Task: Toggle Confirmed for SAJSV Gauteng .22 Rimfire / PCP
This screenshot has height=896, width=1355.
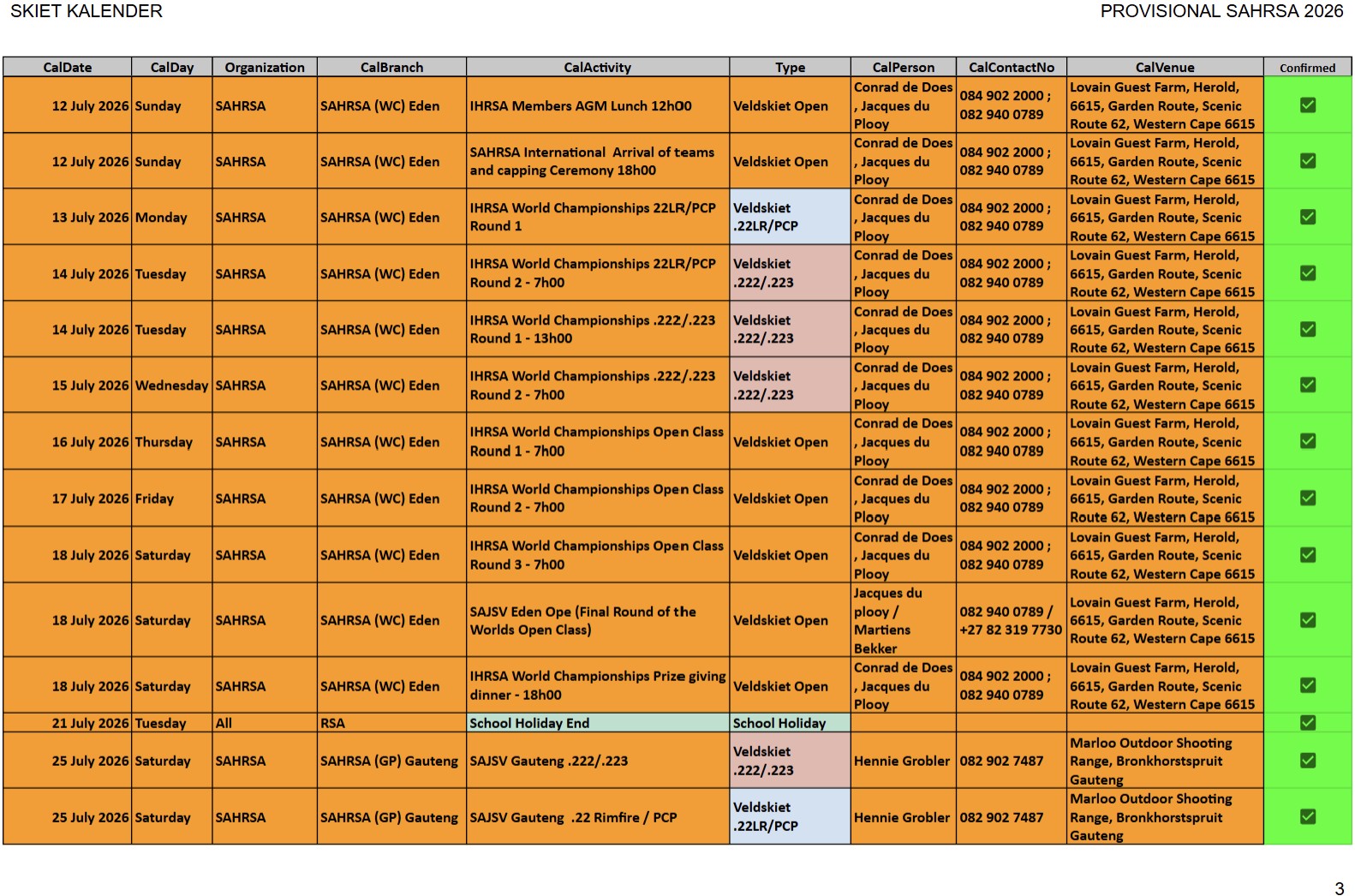Action: (1307, 817)
